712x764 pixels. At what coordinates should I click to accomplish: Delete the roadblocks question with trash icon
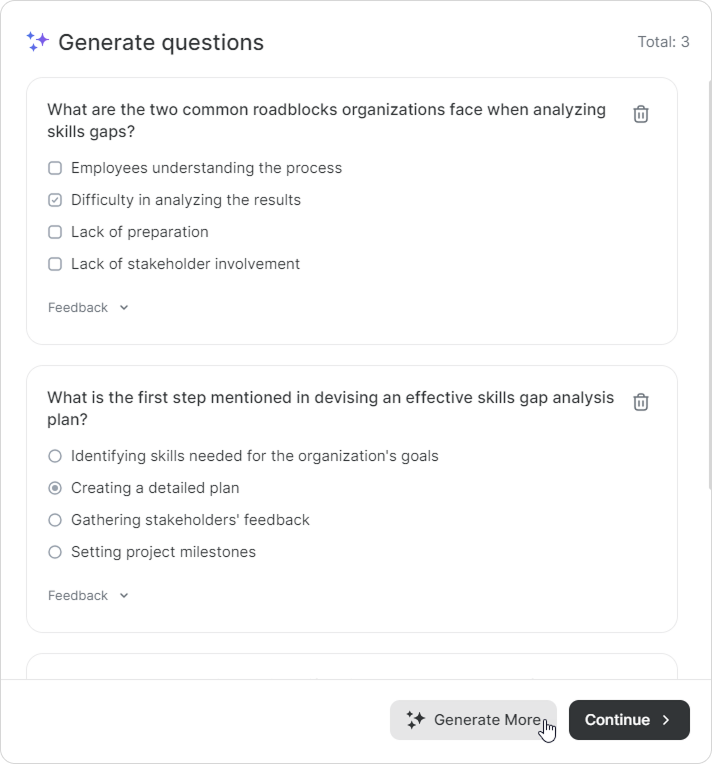pos(641,114)
